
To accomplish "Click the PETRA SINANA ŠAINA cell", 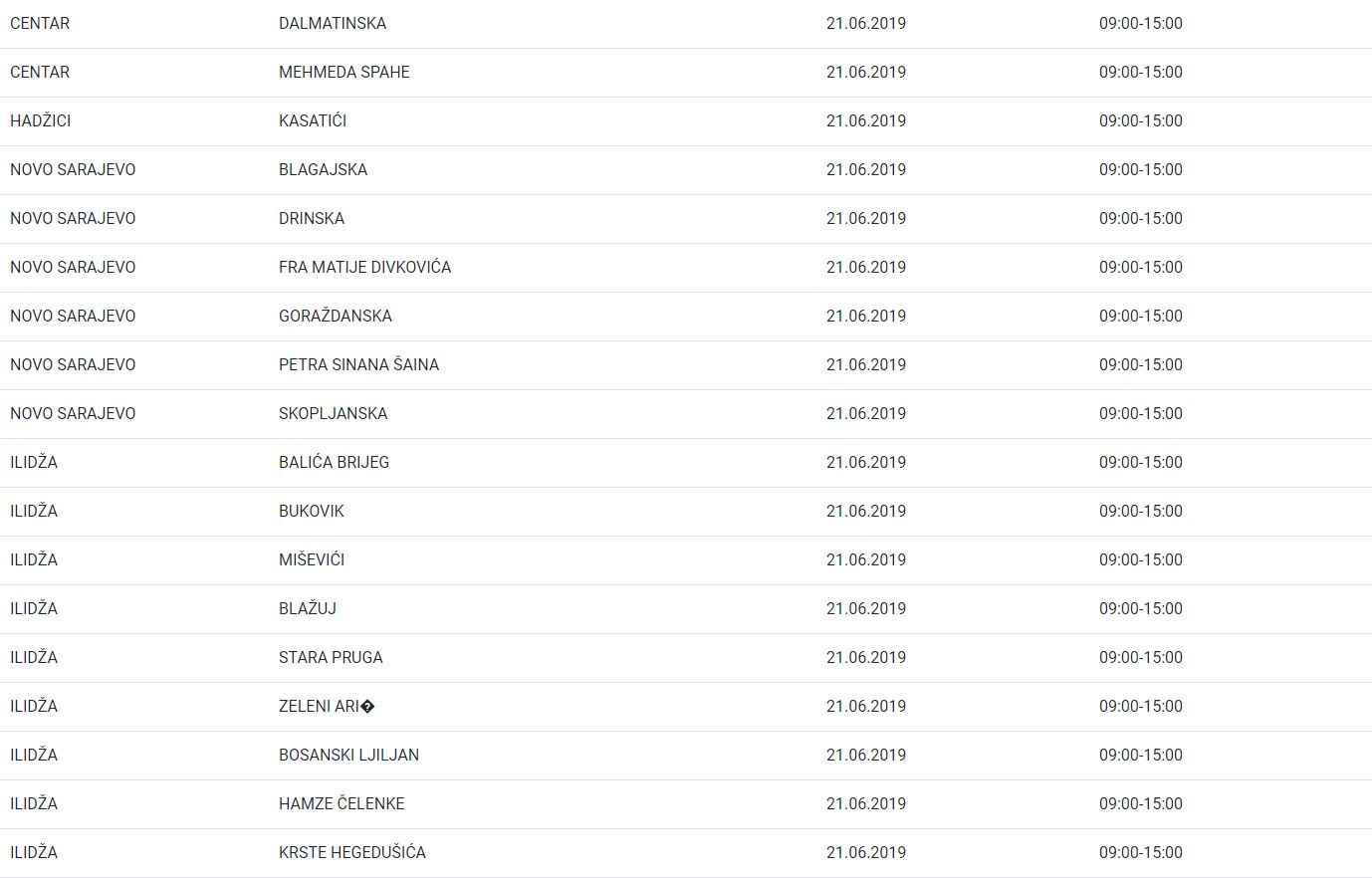I will pyautogui.click(x=359, y=364).
